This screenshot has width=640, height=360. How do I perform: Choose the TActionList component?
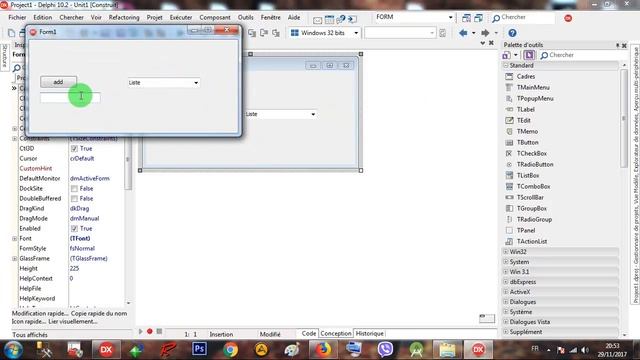coord(531,242)
